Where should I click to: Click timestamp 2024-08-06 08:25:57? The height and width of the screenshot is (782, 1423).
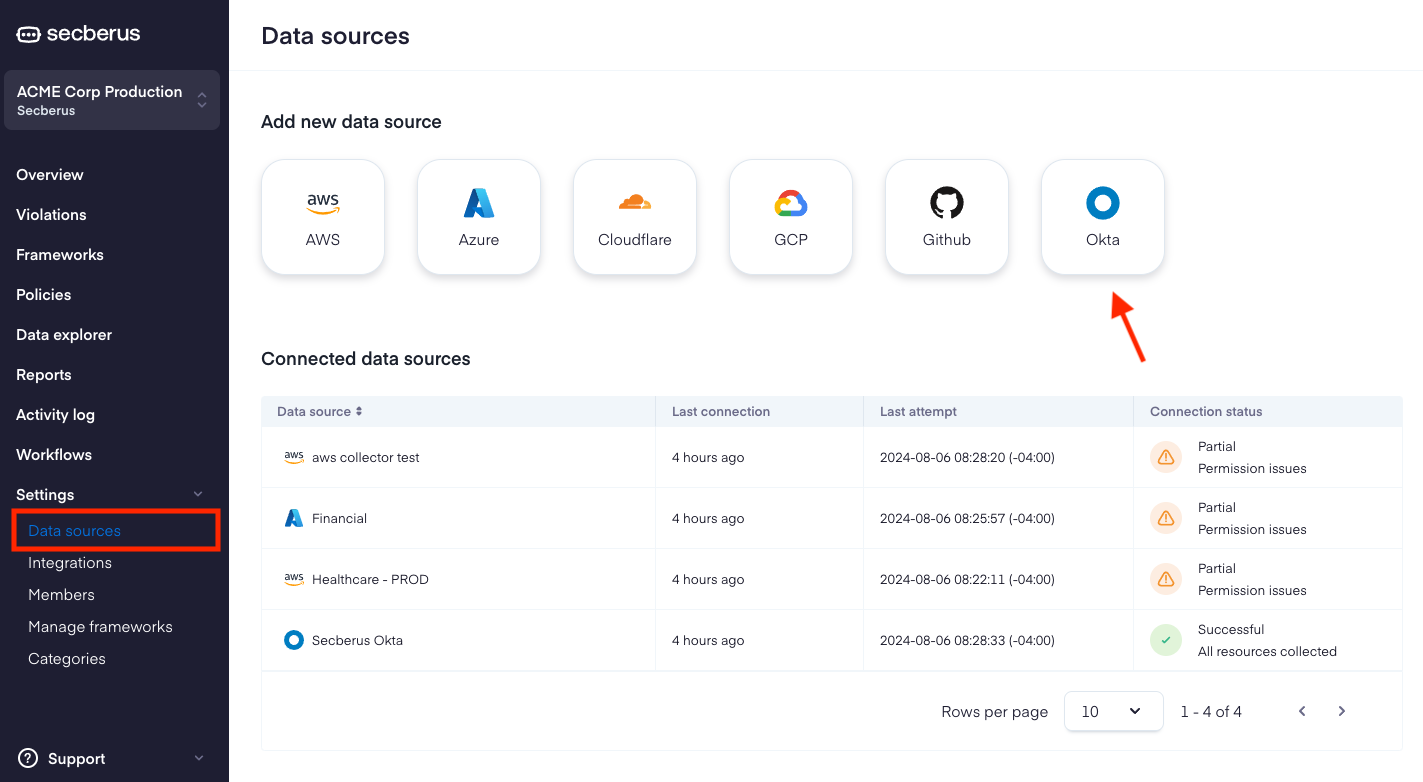[967, 518]
